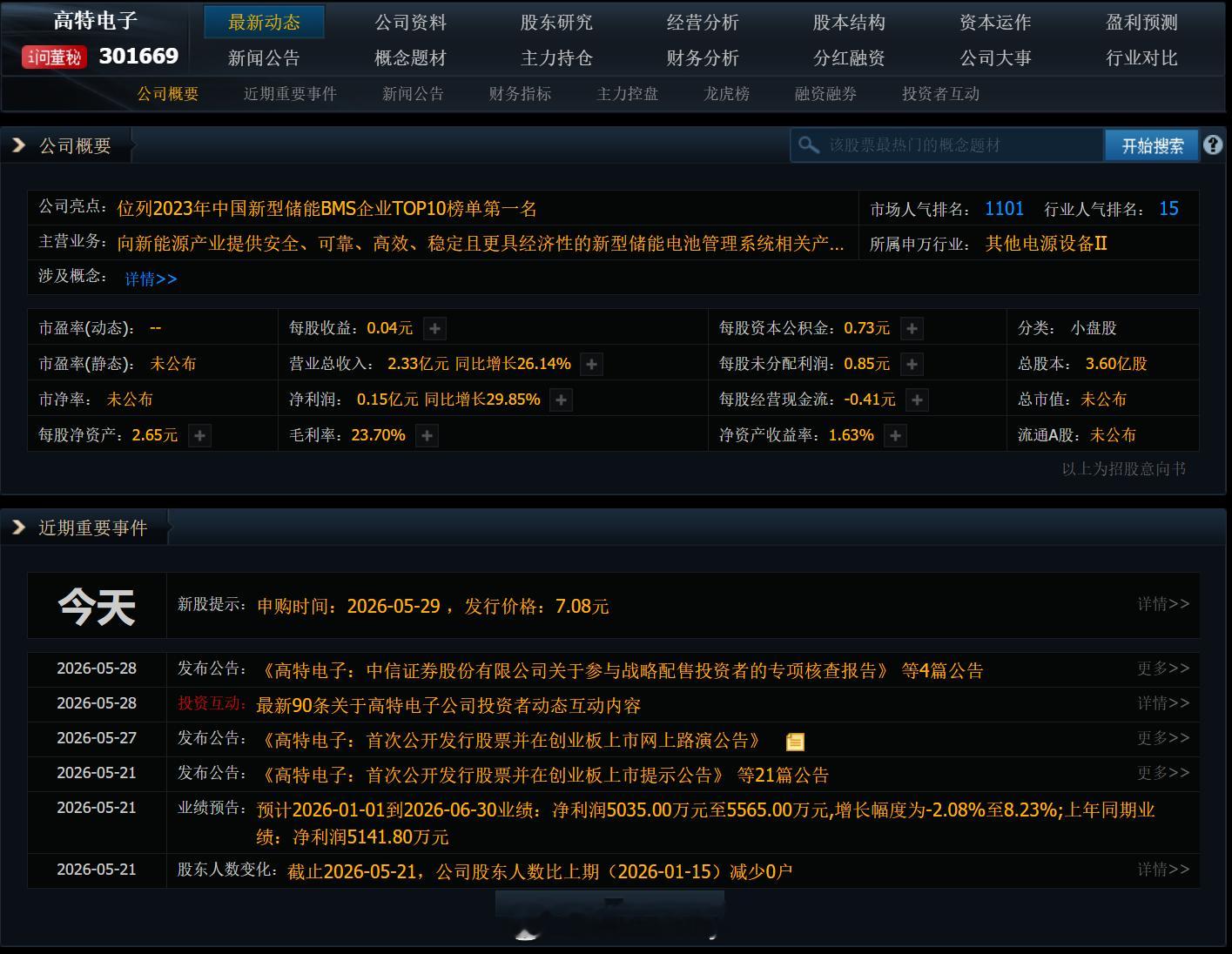The width and height of the screenshot is (1232, 954).
Task: Click stock code 301669
Action: pyautogui.click(x=138, y=57)
